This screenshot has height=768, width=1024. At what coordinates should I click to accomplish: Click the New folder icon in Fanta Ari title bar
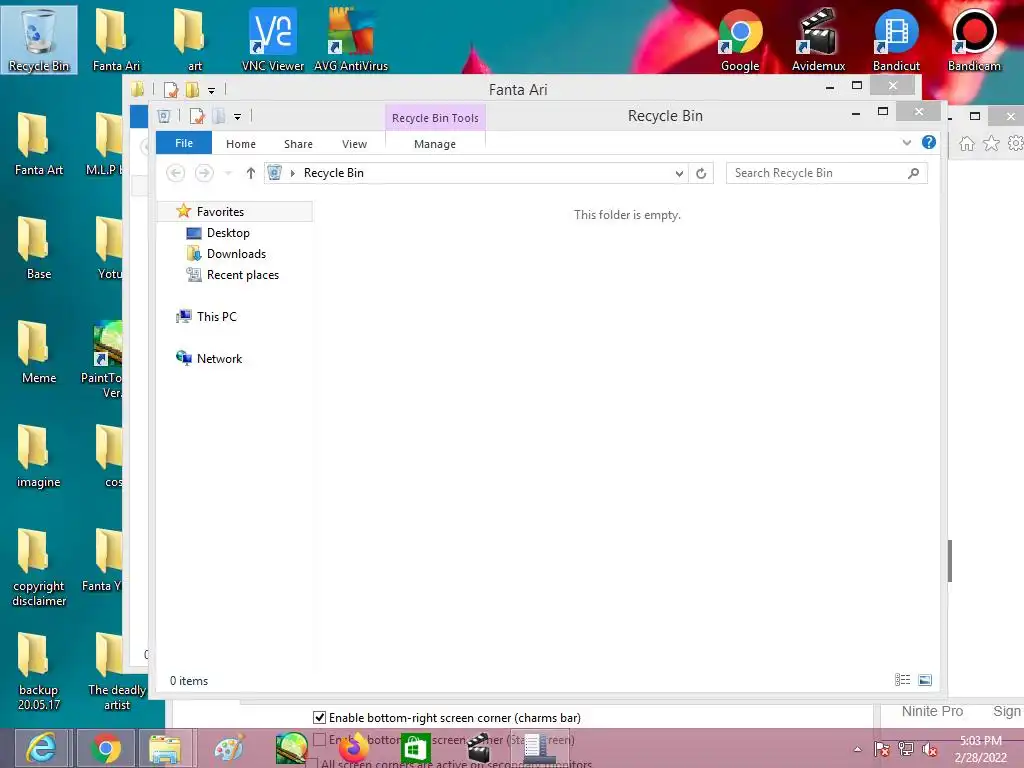pos(192,89)
